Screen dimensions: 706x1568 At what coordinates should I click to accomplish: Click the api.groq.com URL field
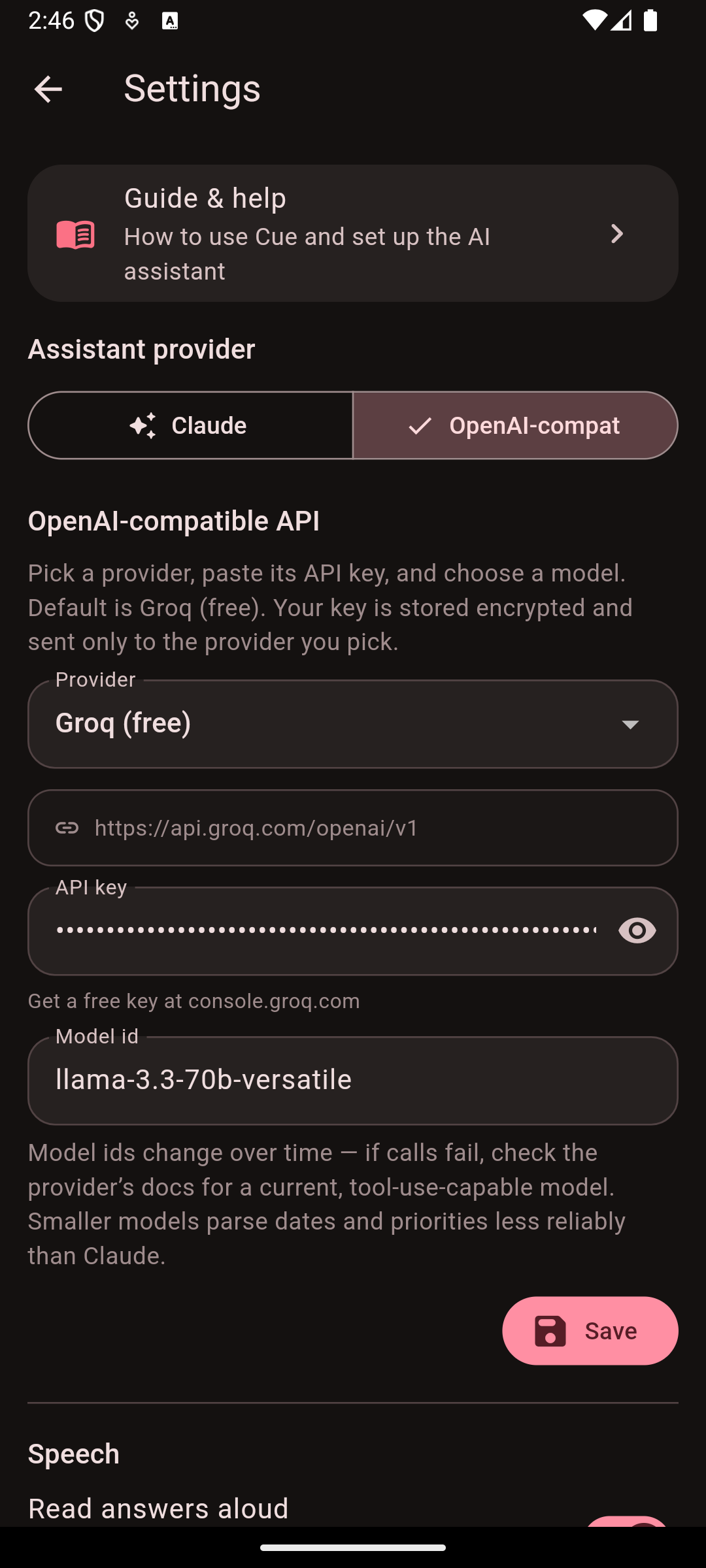(353, 828)
